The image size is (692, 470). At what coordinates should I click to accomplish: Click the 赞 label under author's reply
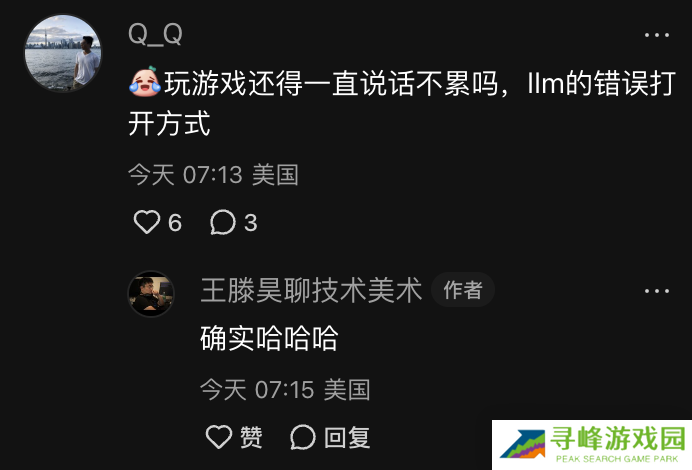click(251, 437)
